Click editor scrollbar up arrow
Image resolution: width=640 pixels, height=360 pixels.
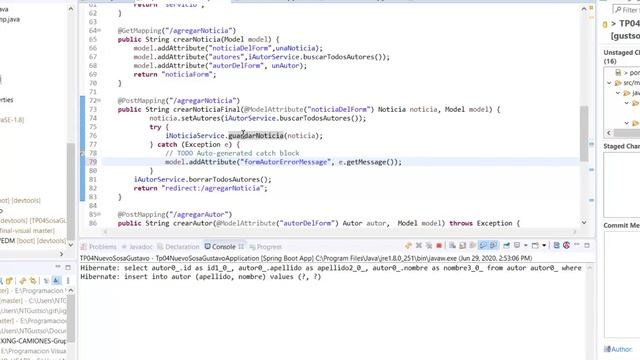pyautogui.click(x=584, y=9)
